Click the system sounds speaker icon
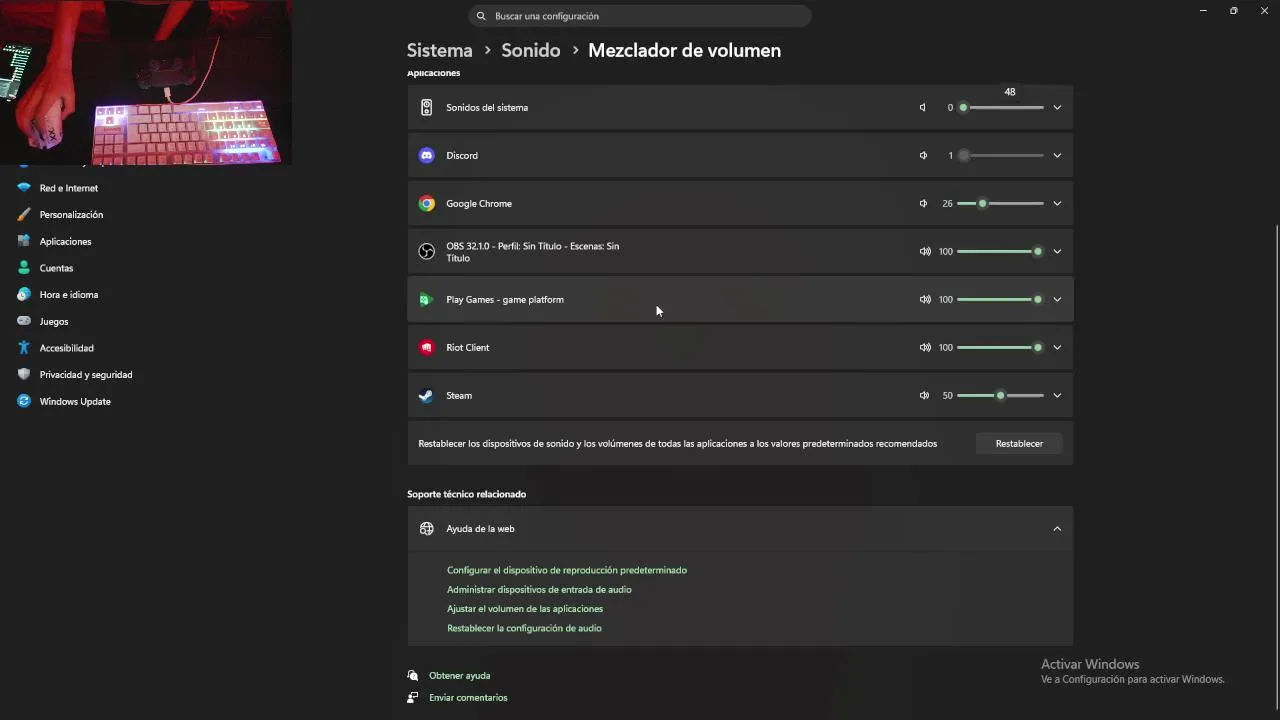Image resolution: width=1280 pixels, height=720 pixels. click(x=427, y=108)
